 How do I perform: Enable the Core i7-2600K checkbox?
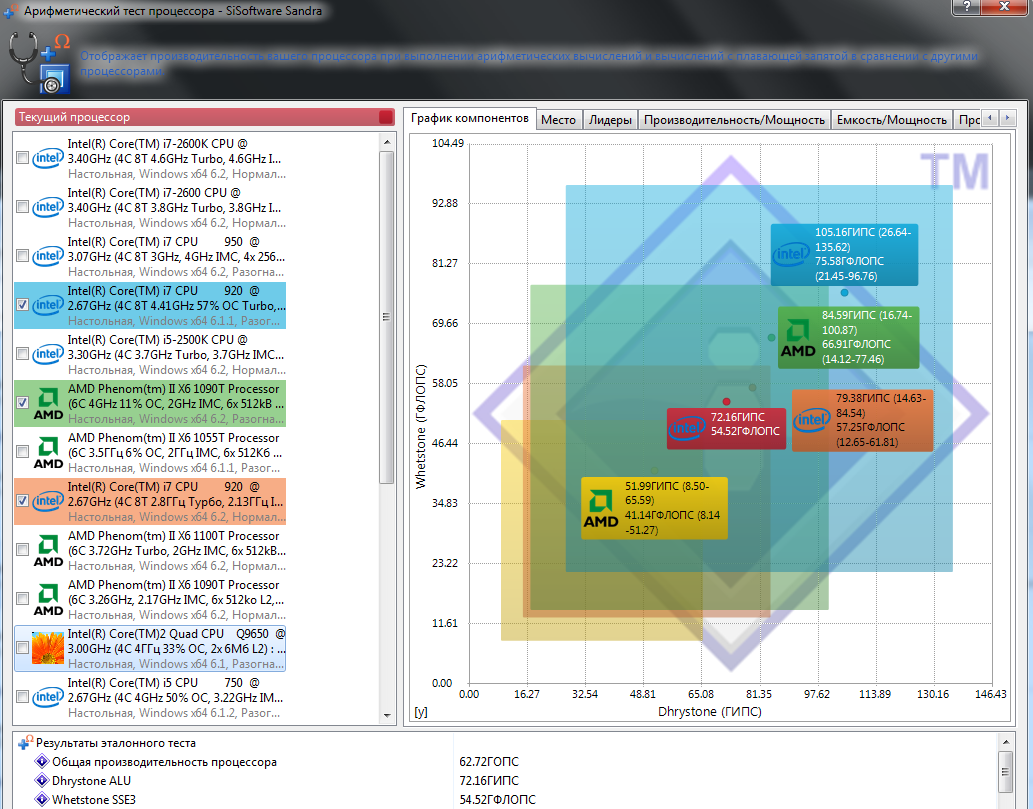[x=22, y=158]
